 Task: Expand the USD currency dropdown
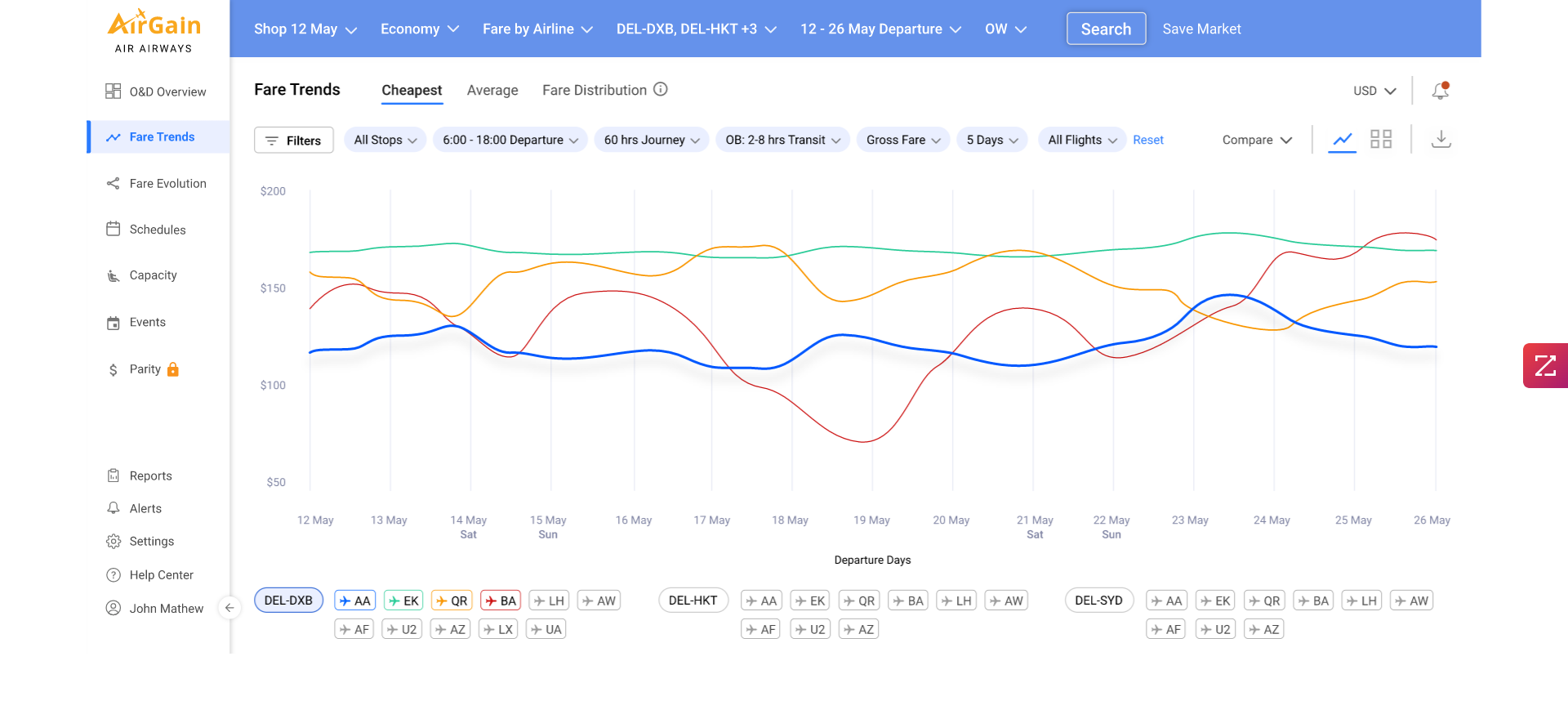1374,91
